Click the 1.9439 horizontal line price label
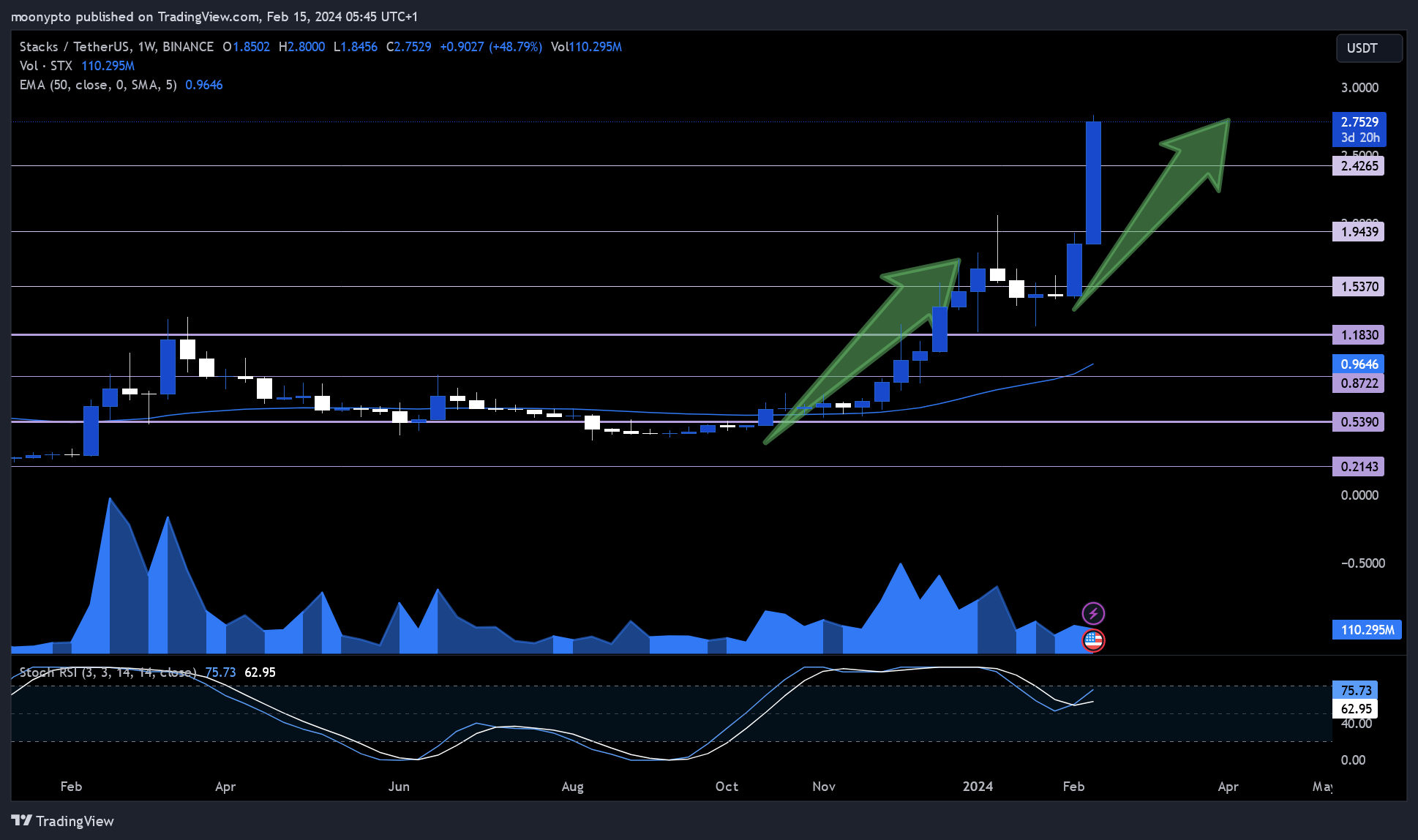Screen dimensions: 1418x840 (x=1359, y=232)
